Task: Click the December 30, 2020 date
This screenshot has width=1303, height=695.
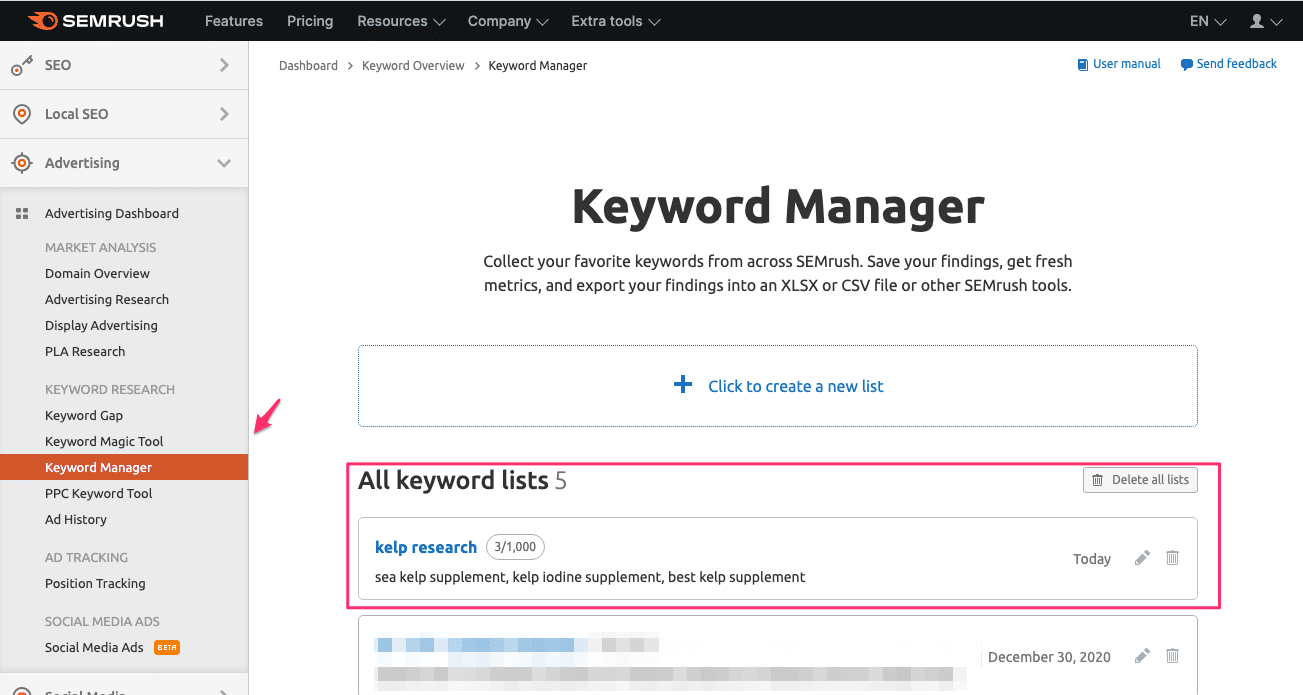Action: pos(1049,657)
